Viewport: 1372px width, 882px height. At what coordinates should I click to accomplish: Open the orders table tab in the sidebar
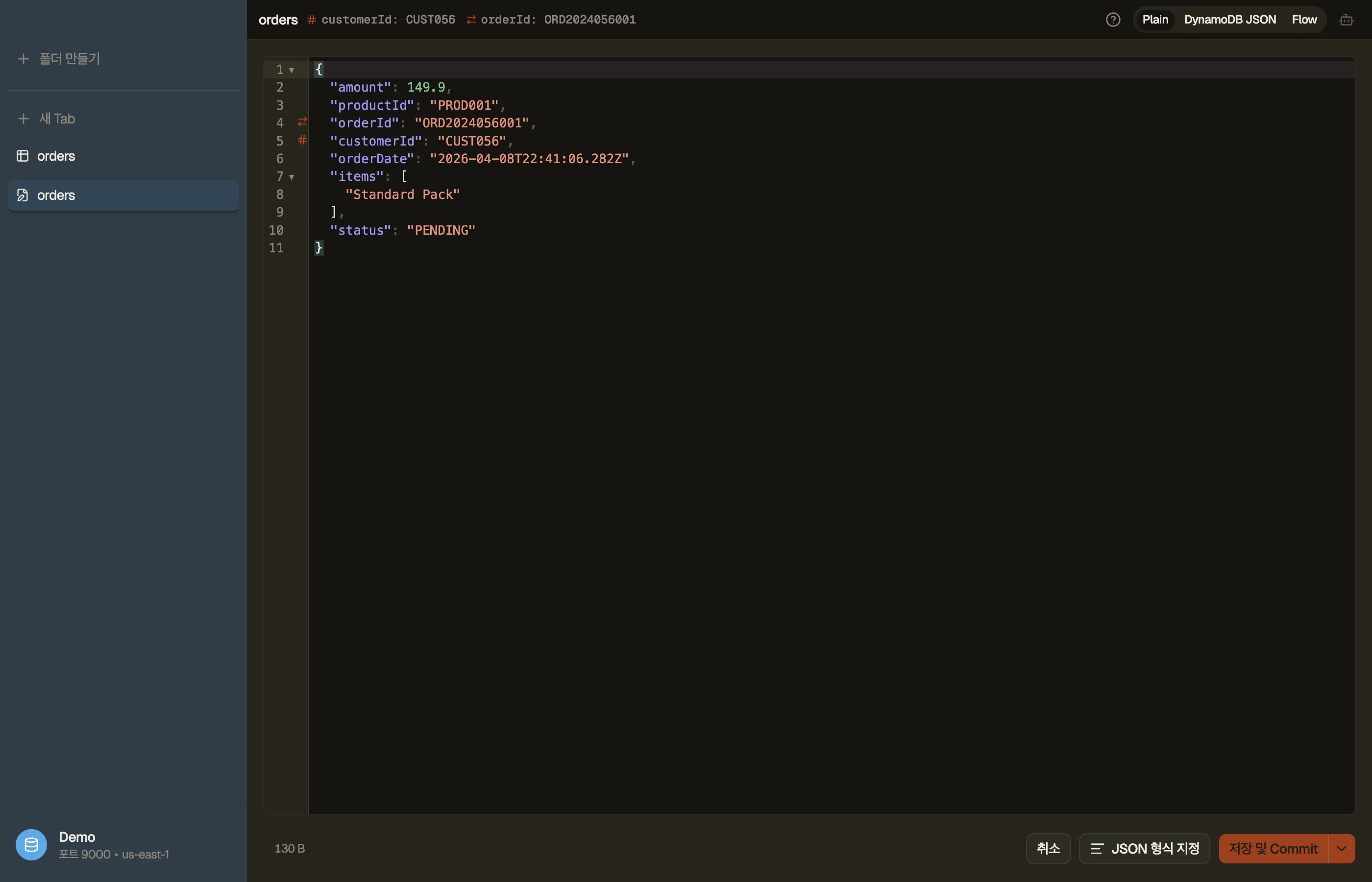coord(123,156)
